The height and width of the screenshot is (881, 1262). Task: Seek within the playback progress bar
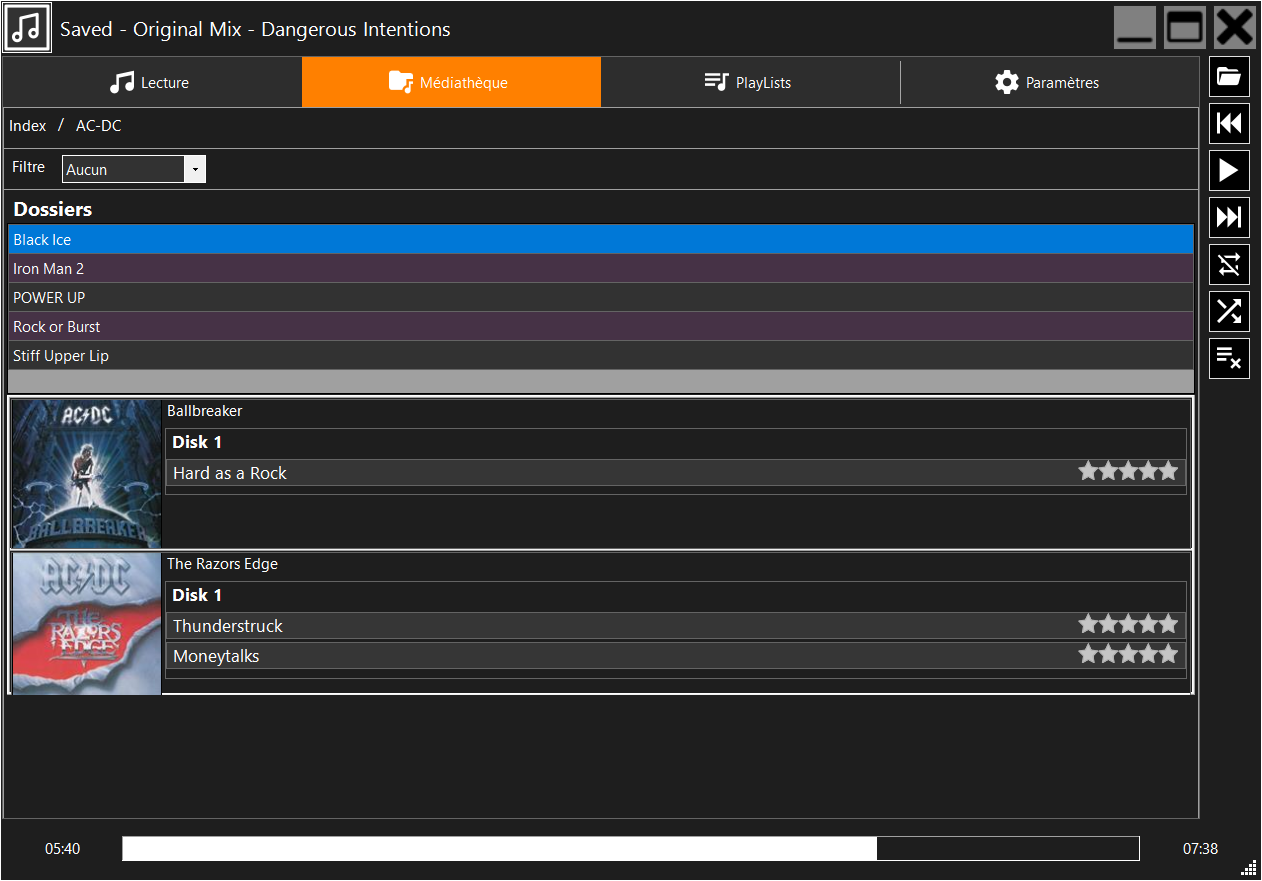tap(631, 848)
